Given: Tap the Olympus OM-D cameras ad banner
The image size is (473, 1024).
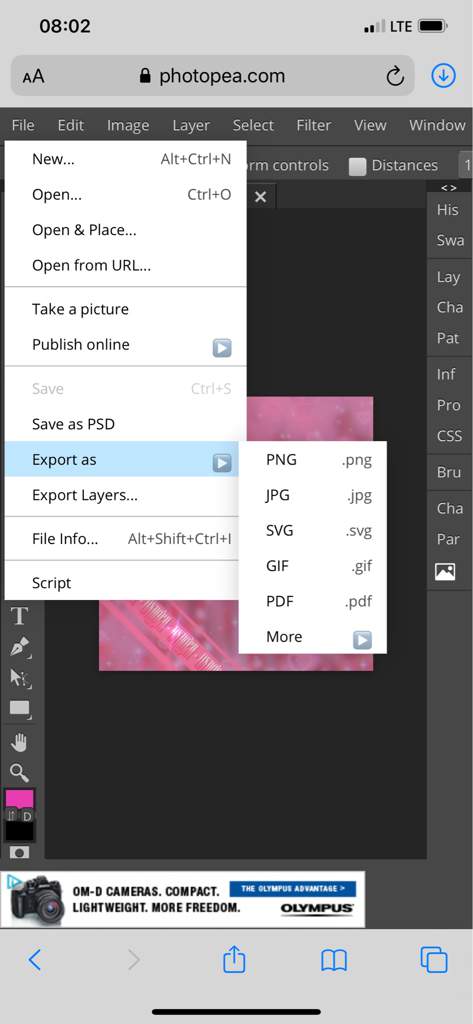Looking at the screenshot, I should pos(183,899).
